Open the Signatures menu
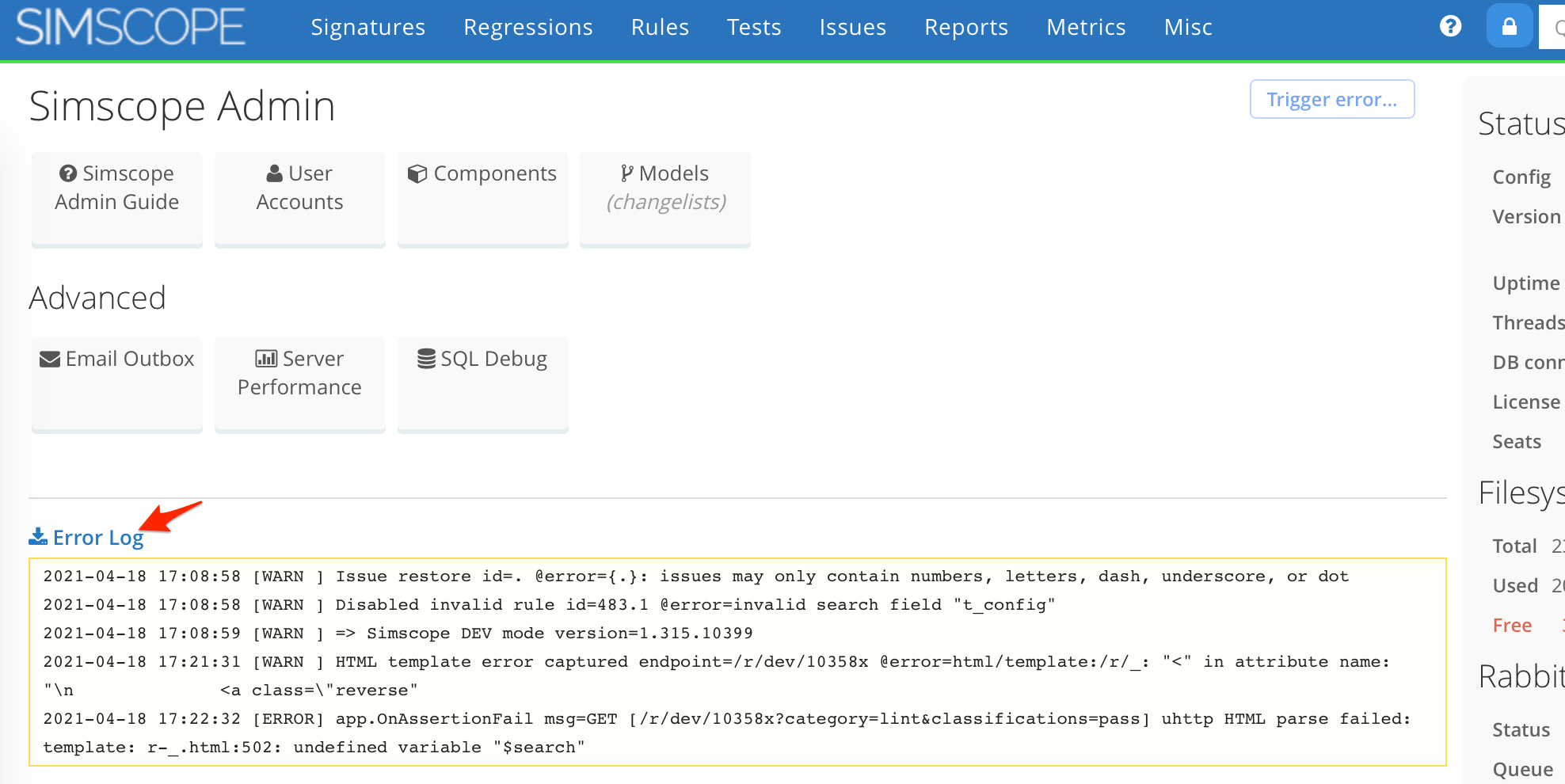This screenshot has height=784, width=1565. (x=367, y=27)
